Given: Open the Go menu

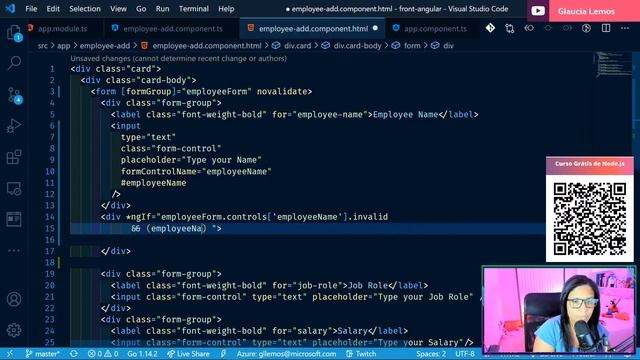Looking at the screenshot, I should (x=141, y=9).
